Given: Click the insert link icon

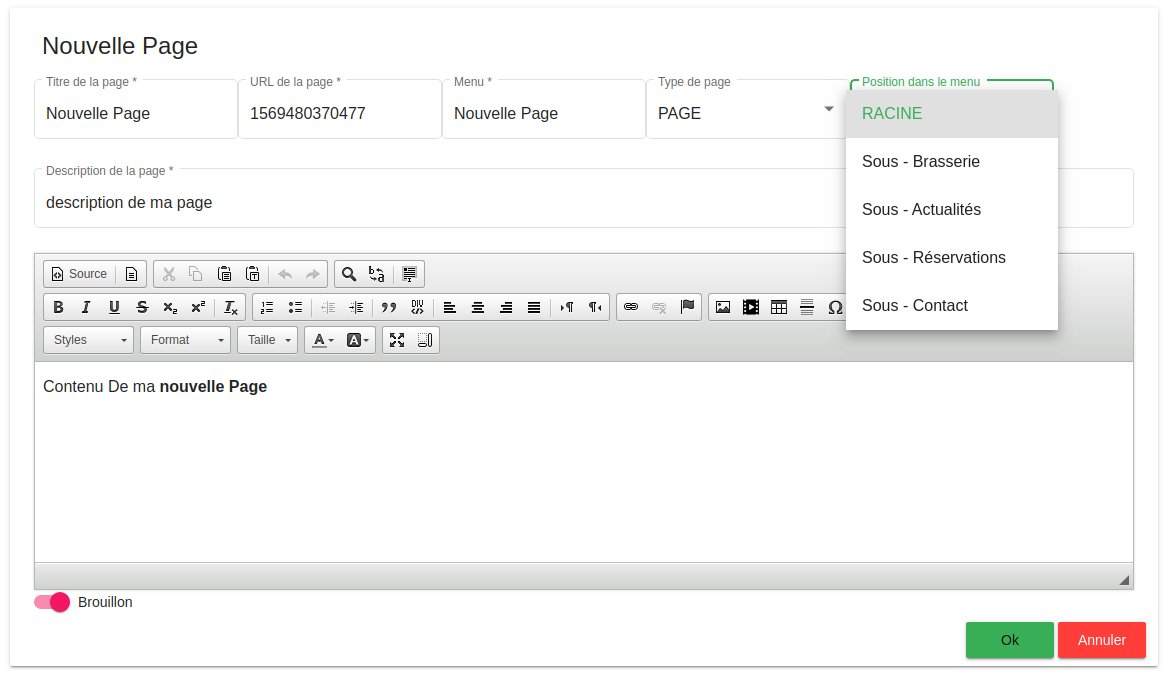Looking at the screenshot, I should pos(631,307).
